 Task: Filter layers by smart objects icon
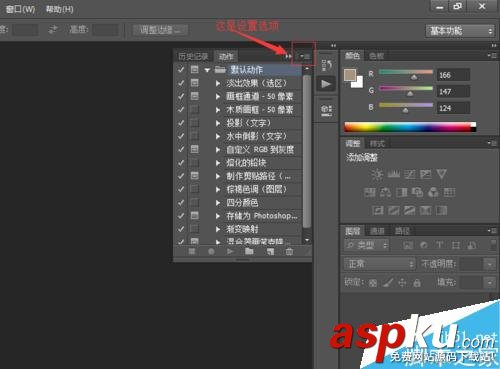(x=472, y=246)
